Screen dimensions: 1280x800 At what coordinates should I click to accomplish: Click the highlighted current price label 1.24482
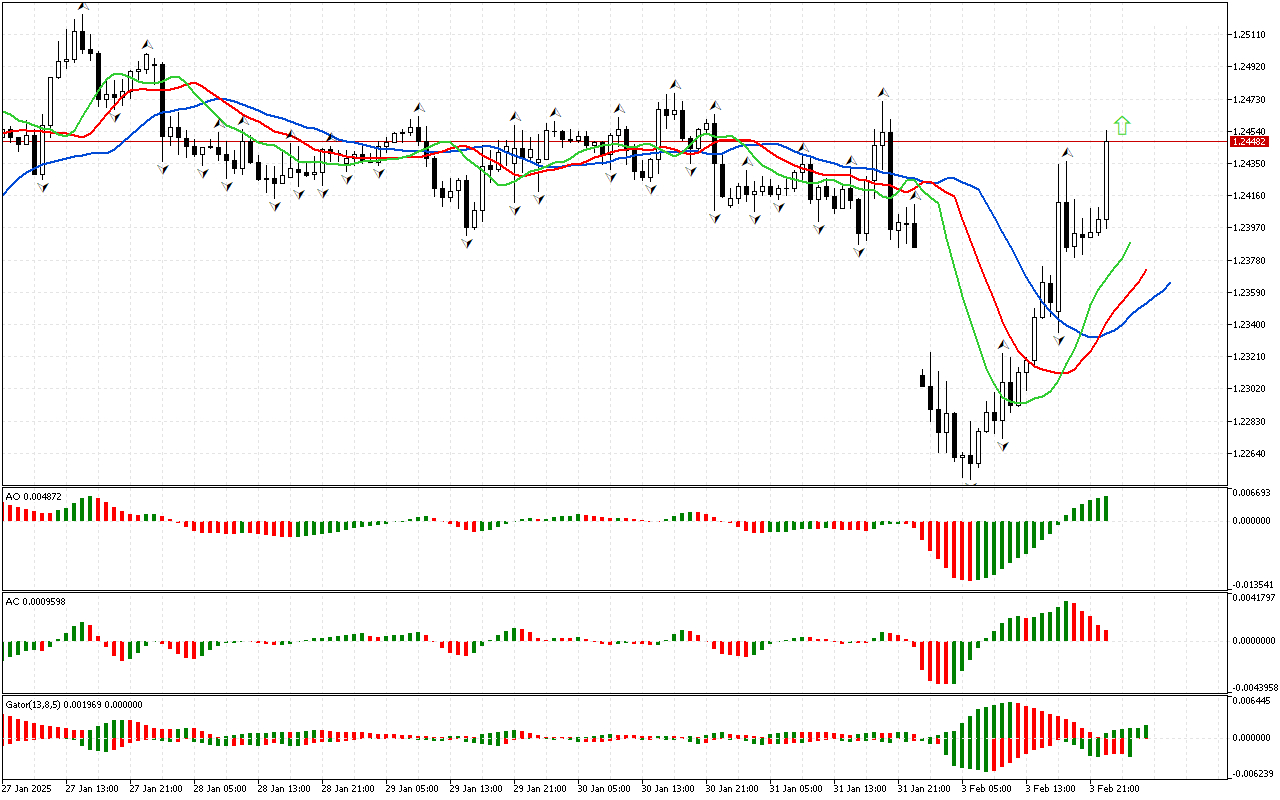click(1250, 141)
